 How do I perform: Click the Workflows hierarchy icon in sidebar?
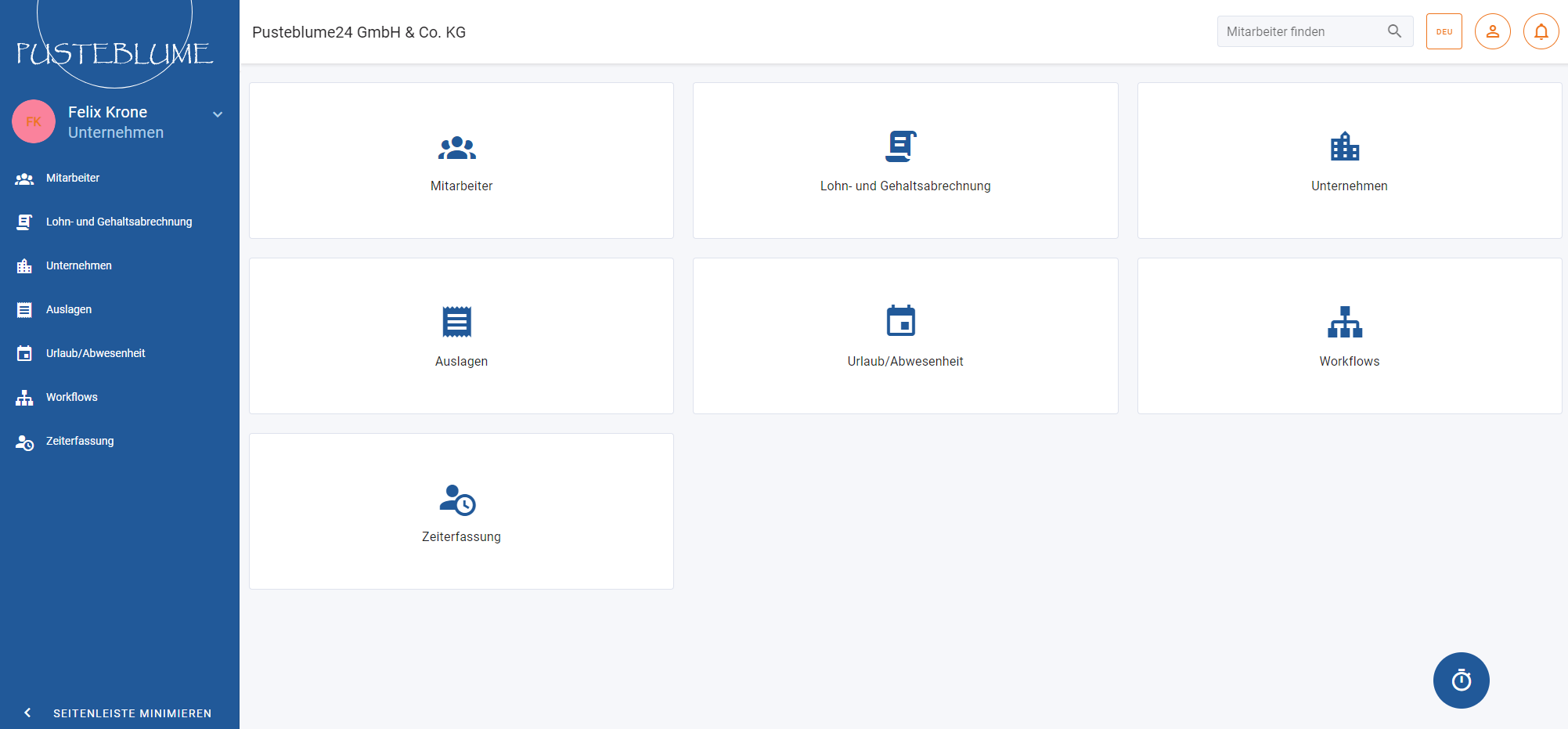[24, 398]
